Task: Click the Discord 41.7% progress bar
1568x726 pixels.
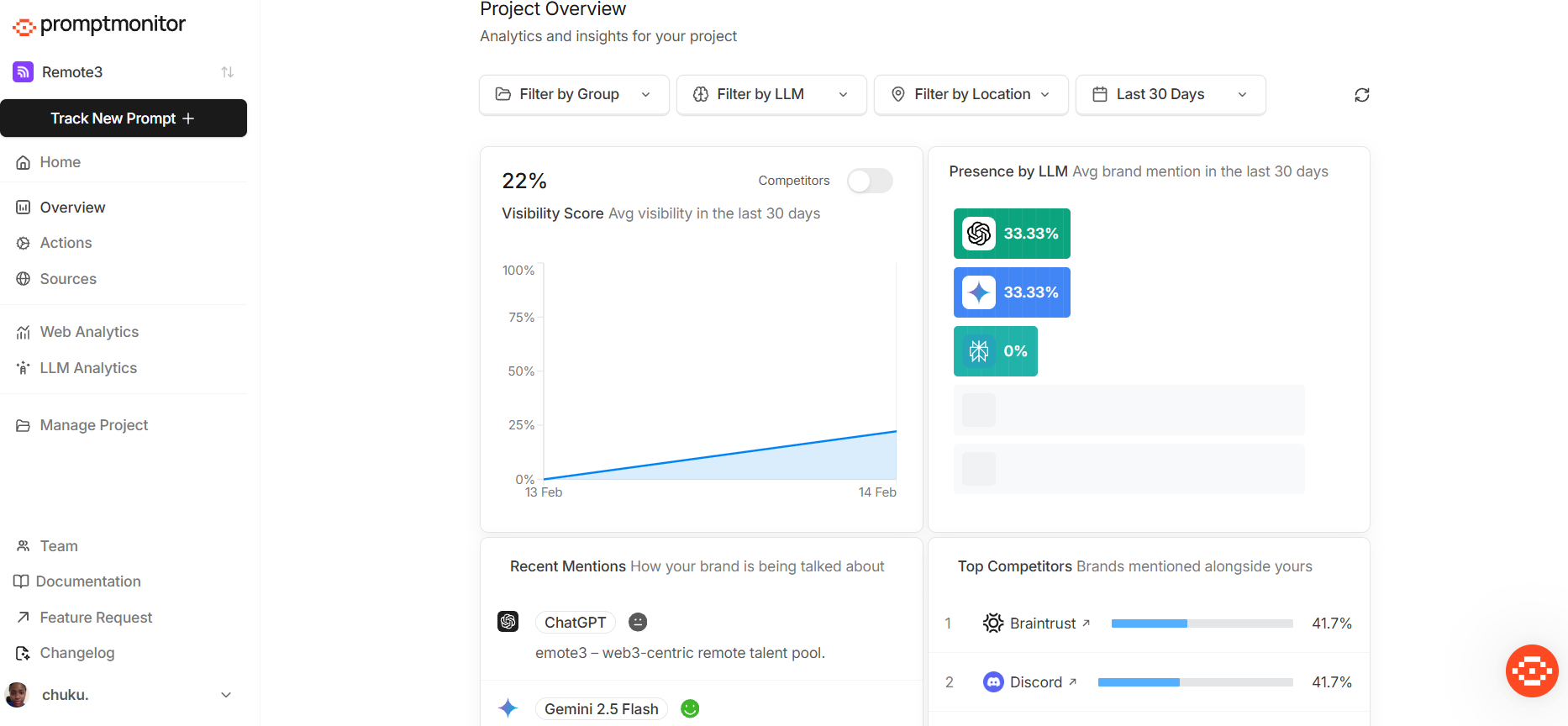Action: pos(1195,682)
